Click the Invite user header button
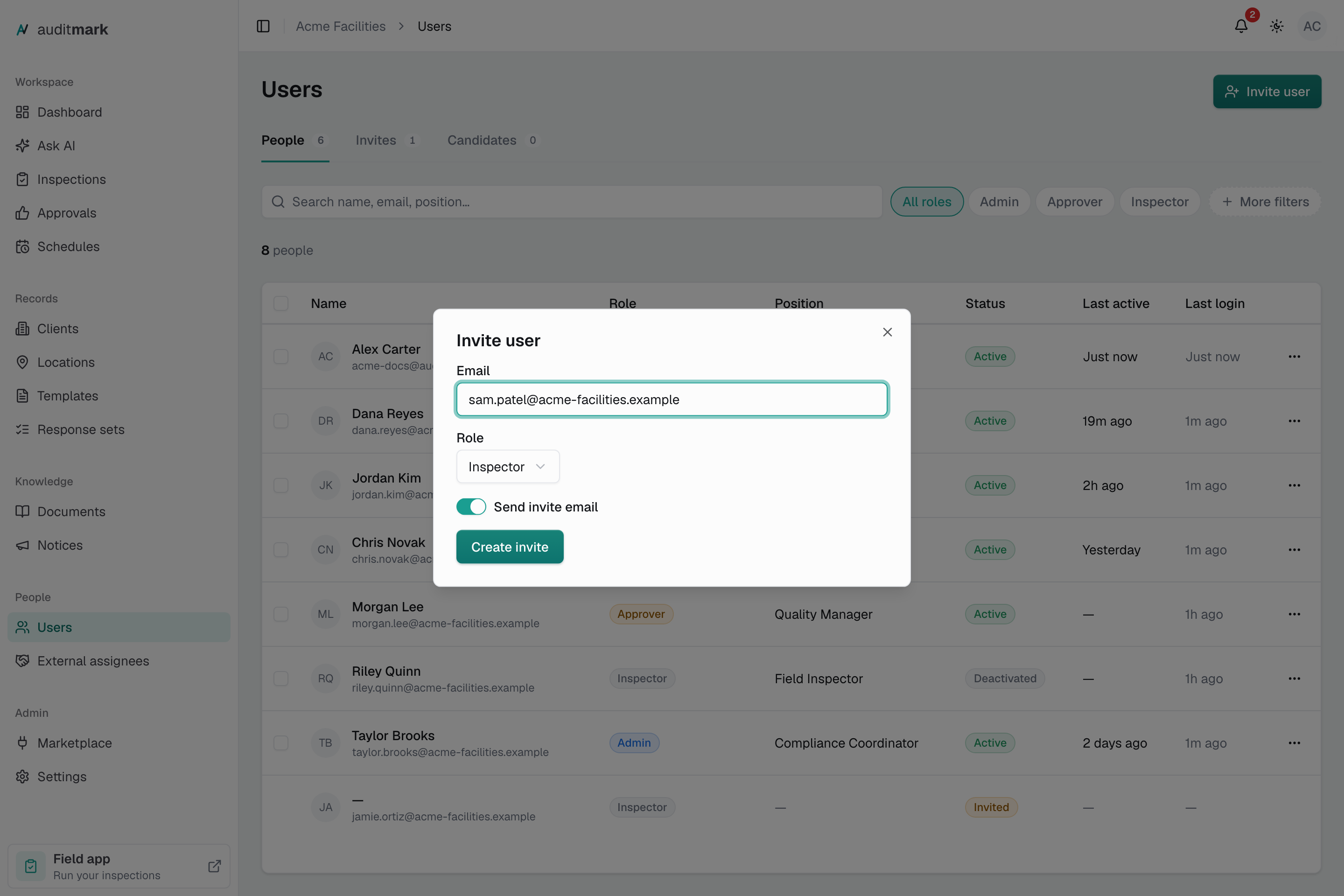 pyautogui.click(x=1267, y=92)
